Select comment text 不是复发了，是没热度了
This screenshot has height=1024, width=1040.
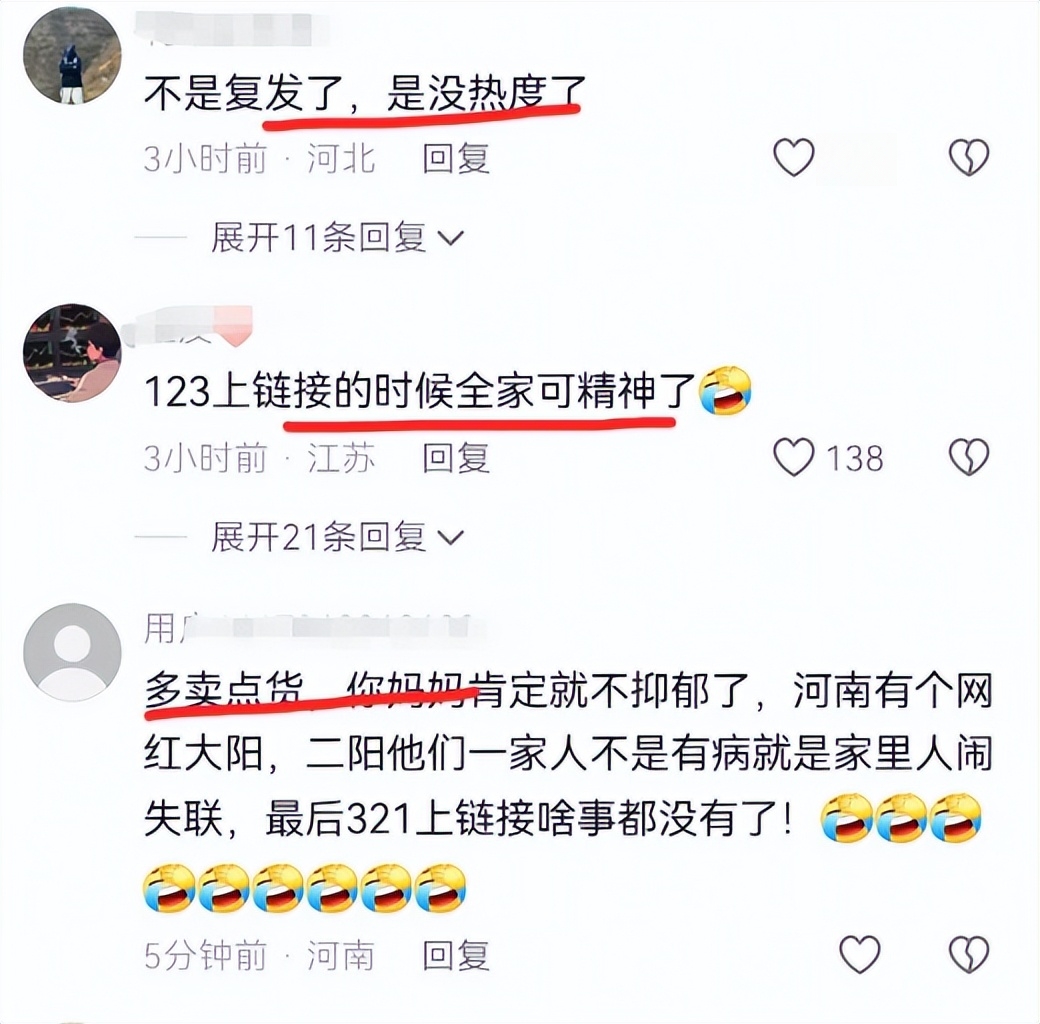point(365,93)
